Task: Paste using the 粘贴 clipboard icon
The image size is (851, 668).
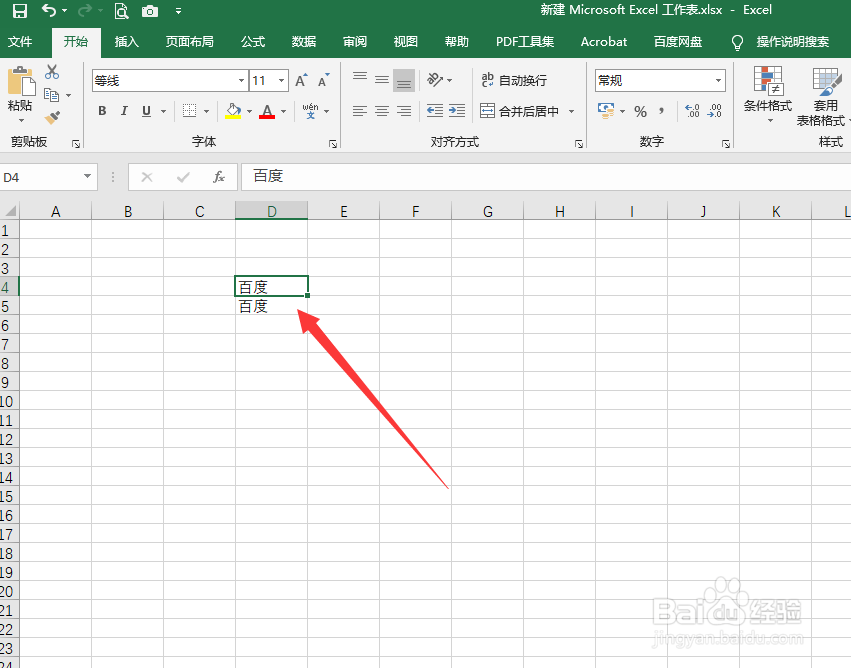Action: point(21,81)
